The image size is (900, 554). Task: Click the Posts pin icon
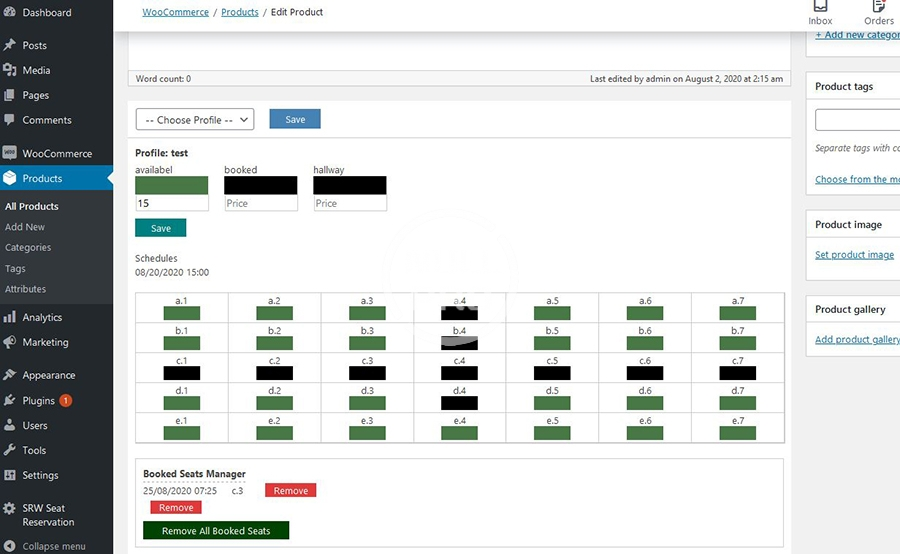click(x=10, y=45)
